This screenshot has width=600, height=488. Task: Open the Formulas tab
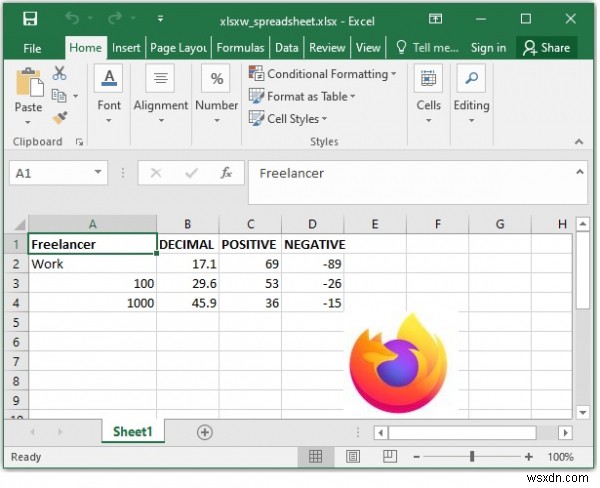point(240,48)
